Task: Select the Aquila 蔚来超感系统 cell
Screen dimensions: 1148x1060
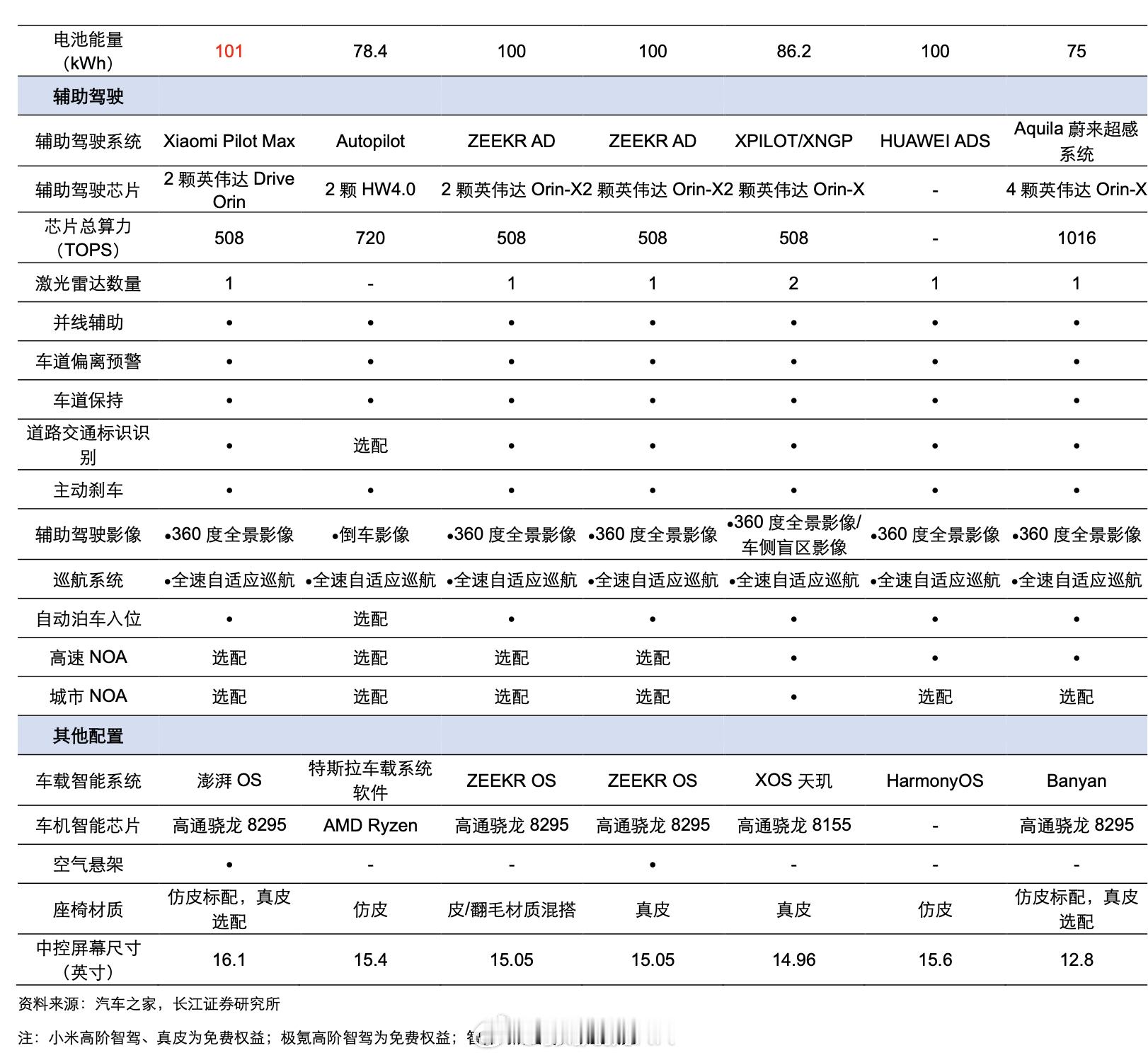Action: 1076,141
